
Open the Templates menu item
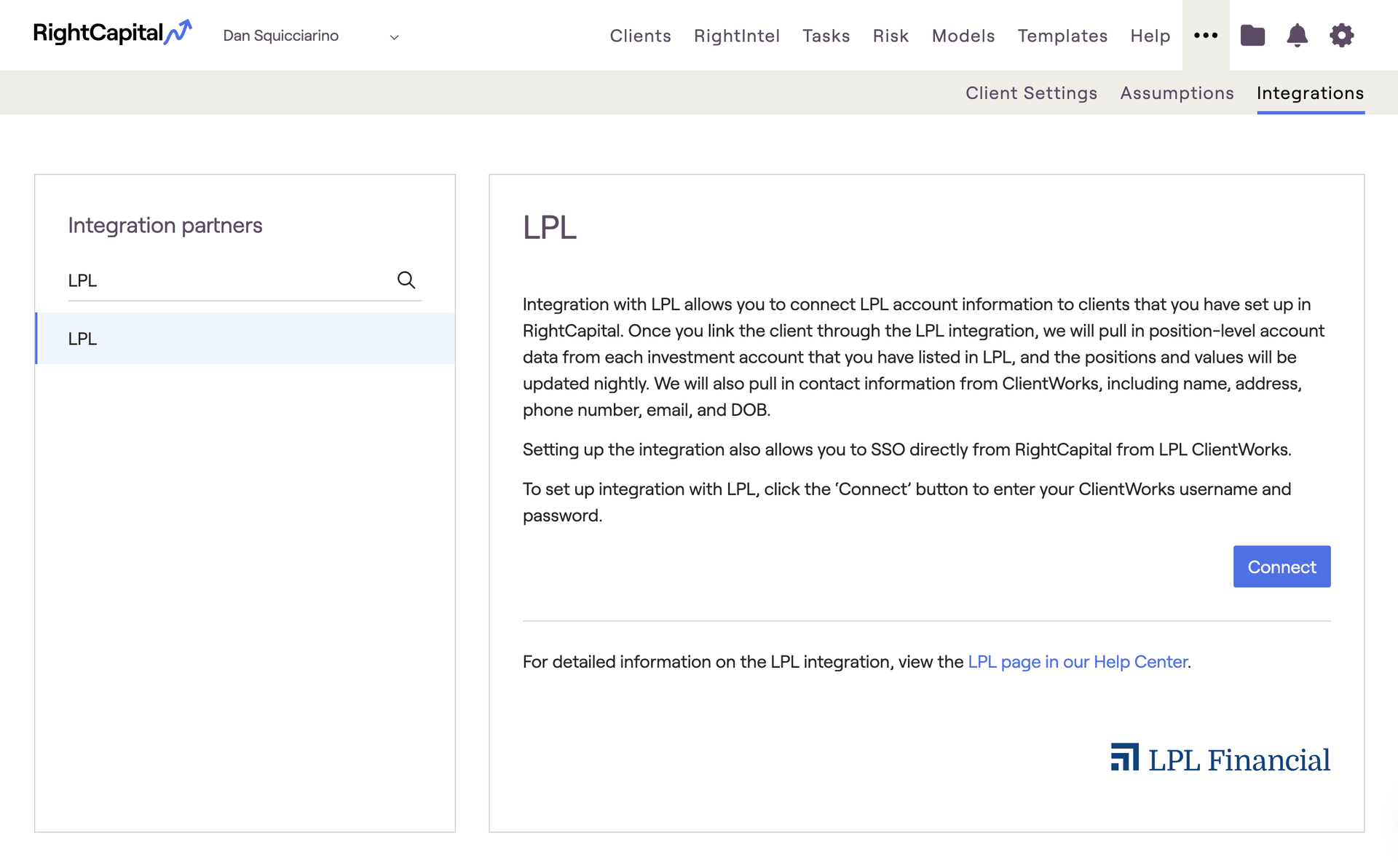click(1062, 36)
